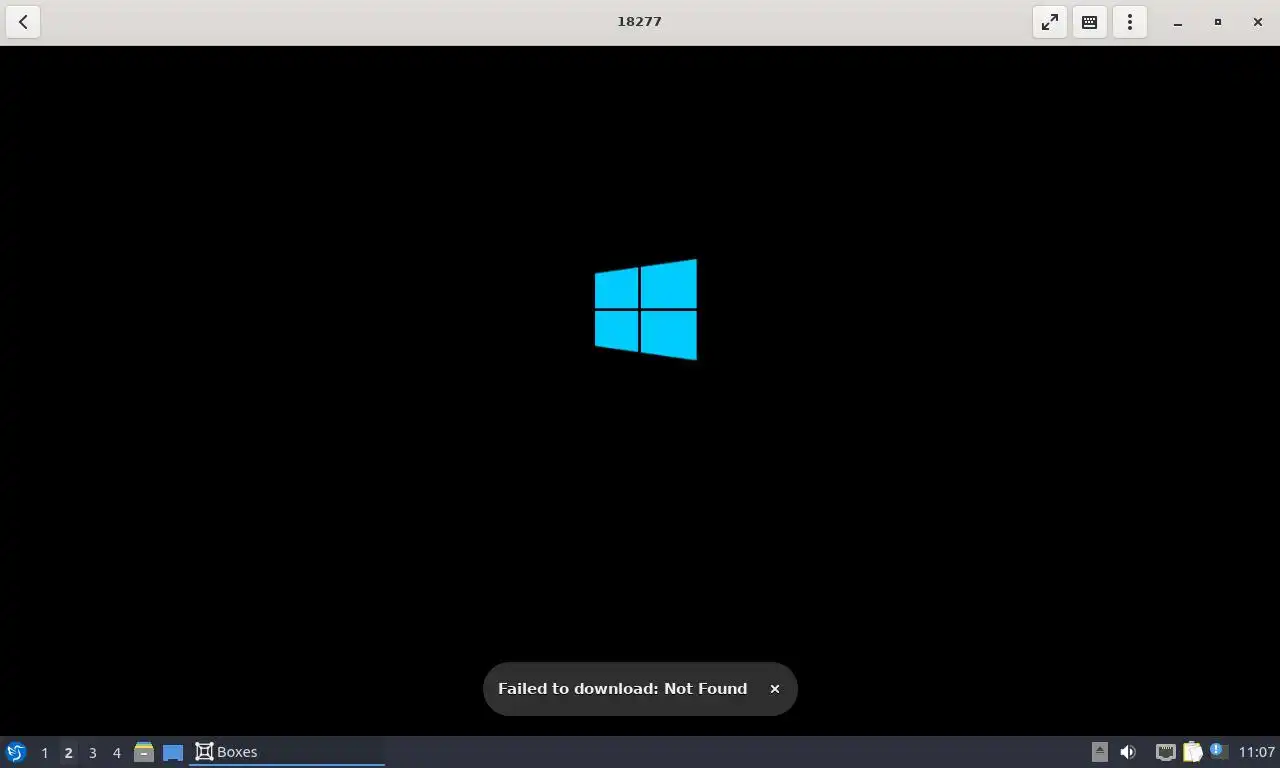Select the Boxes task in the taskbar
This screenshot has width=1280, height=768.
coord(287,752)
